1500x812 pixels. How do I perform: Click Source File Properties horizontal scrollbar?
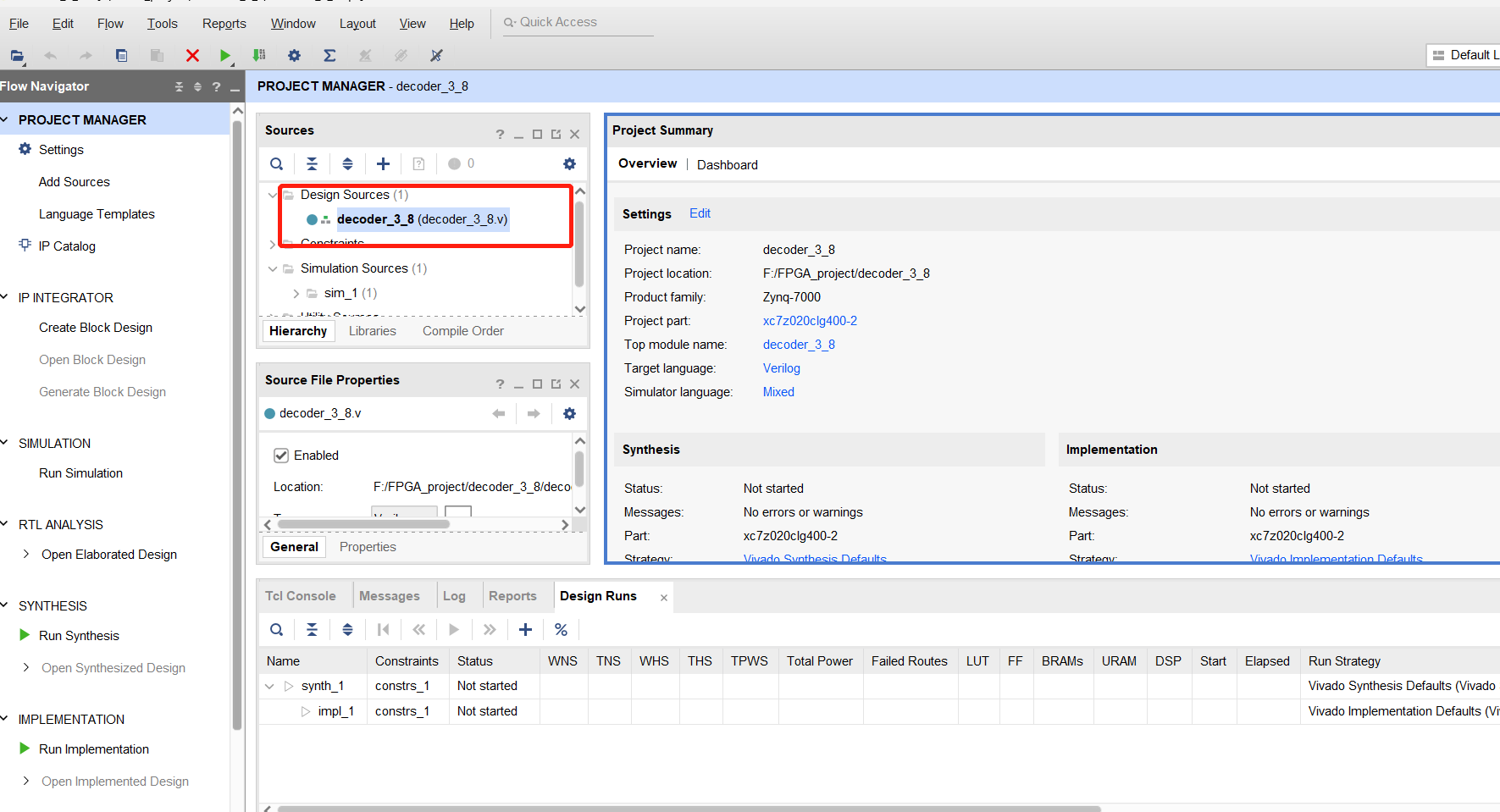(x=363, y=525)
